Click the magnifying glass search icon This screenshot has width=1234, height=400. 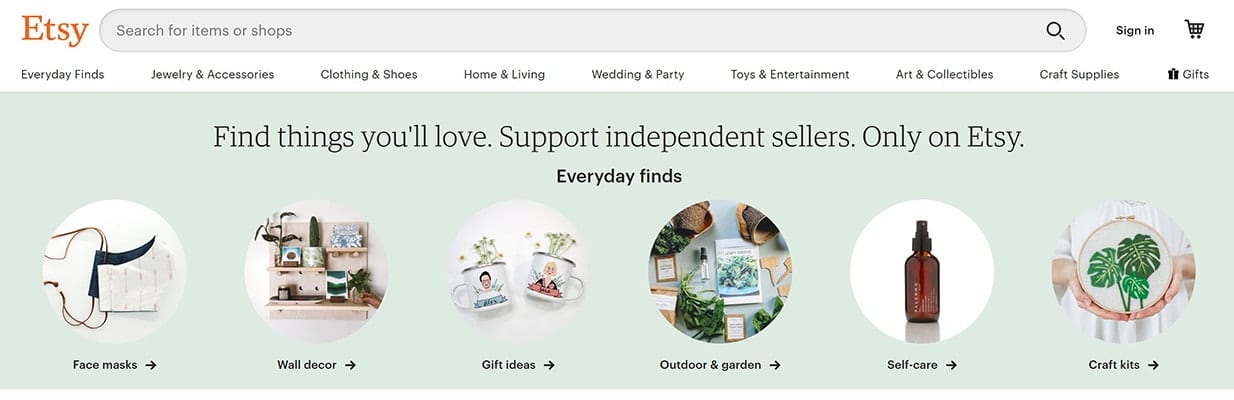point(1055,31)
